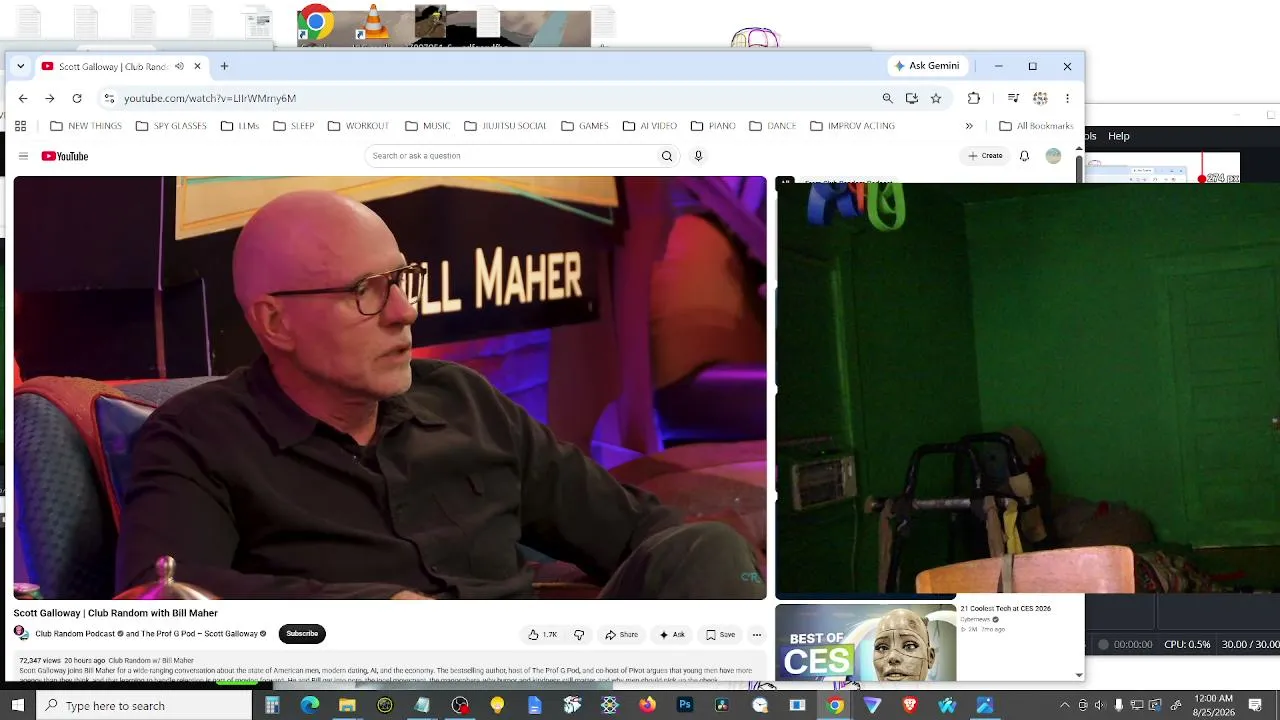
Task: Open the Chrome apps grid shortcut
Action: tap(20, 126)
